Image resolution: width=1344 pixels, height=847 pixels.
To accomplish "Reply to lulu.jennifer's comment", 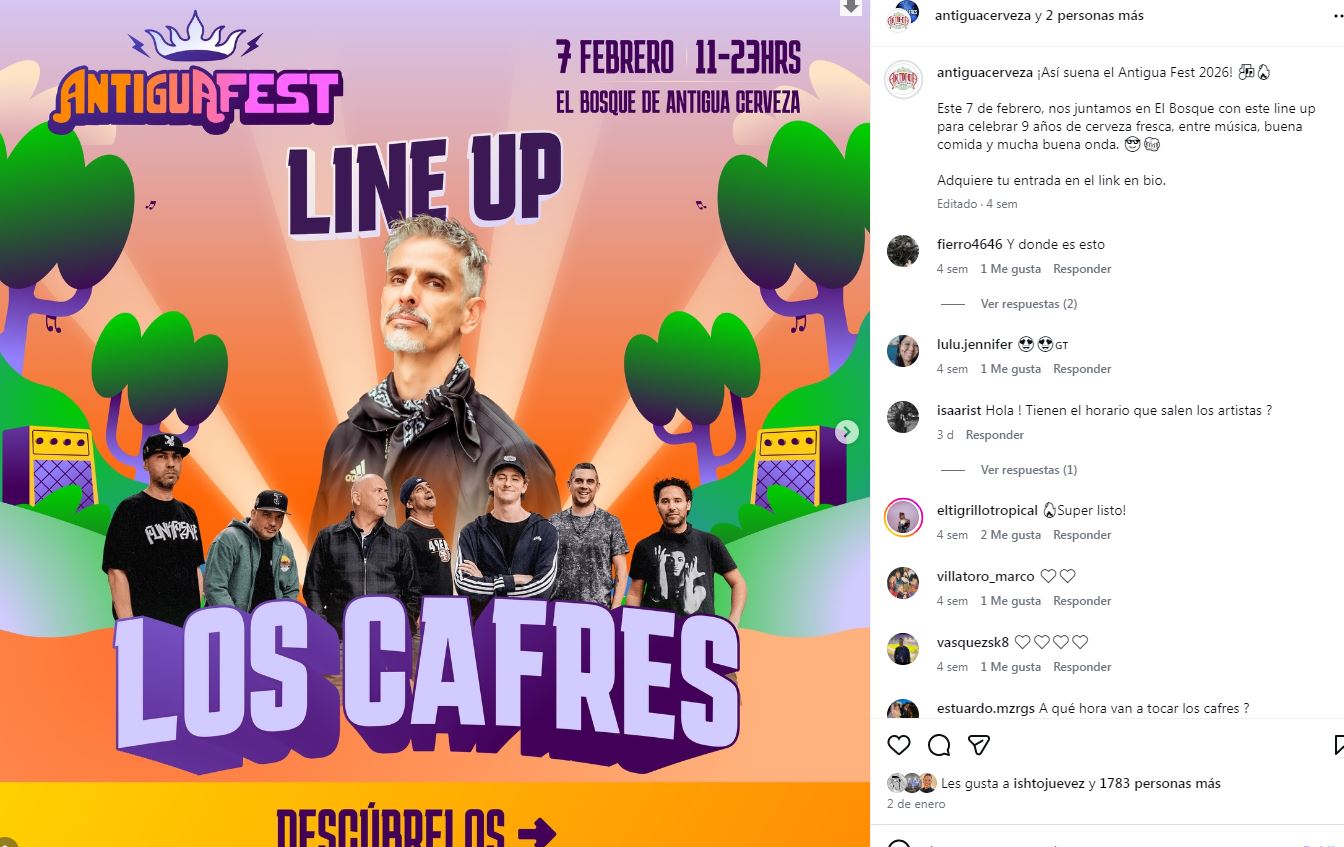I will pyautogui.click(x=1082, y=369).
